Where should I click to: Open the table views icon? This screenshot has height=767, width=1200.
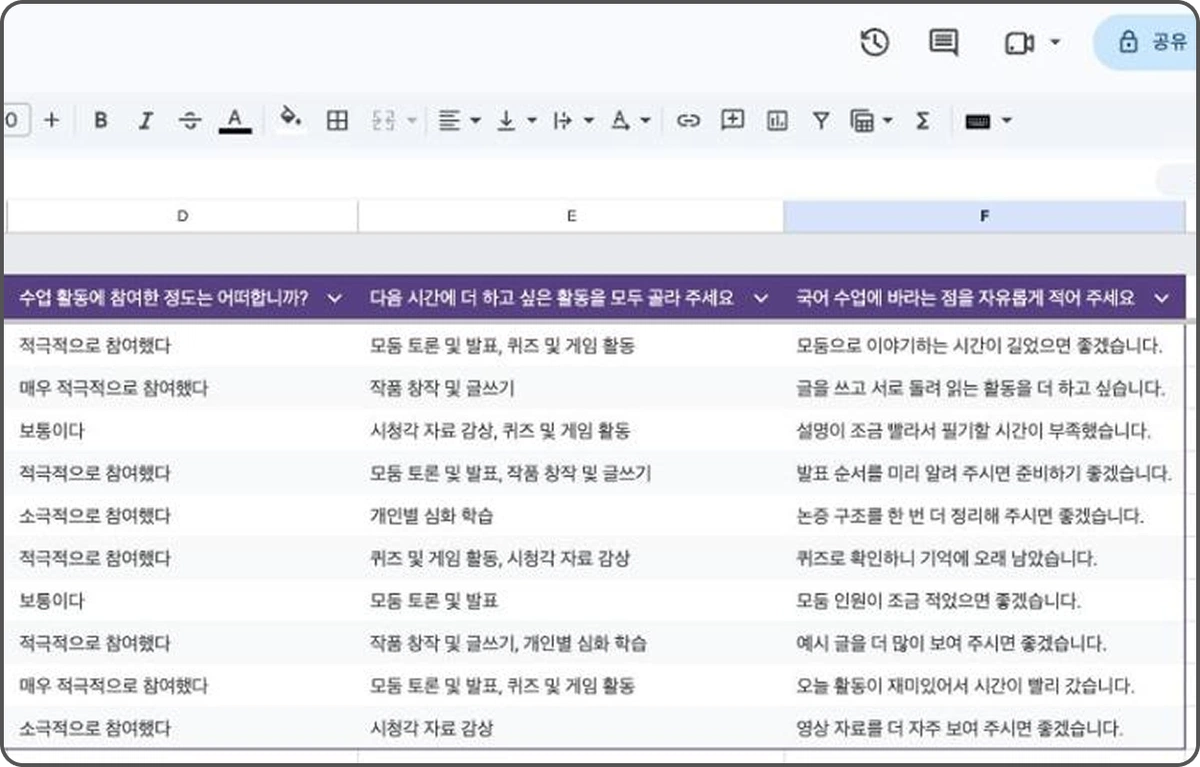point(862,120)
